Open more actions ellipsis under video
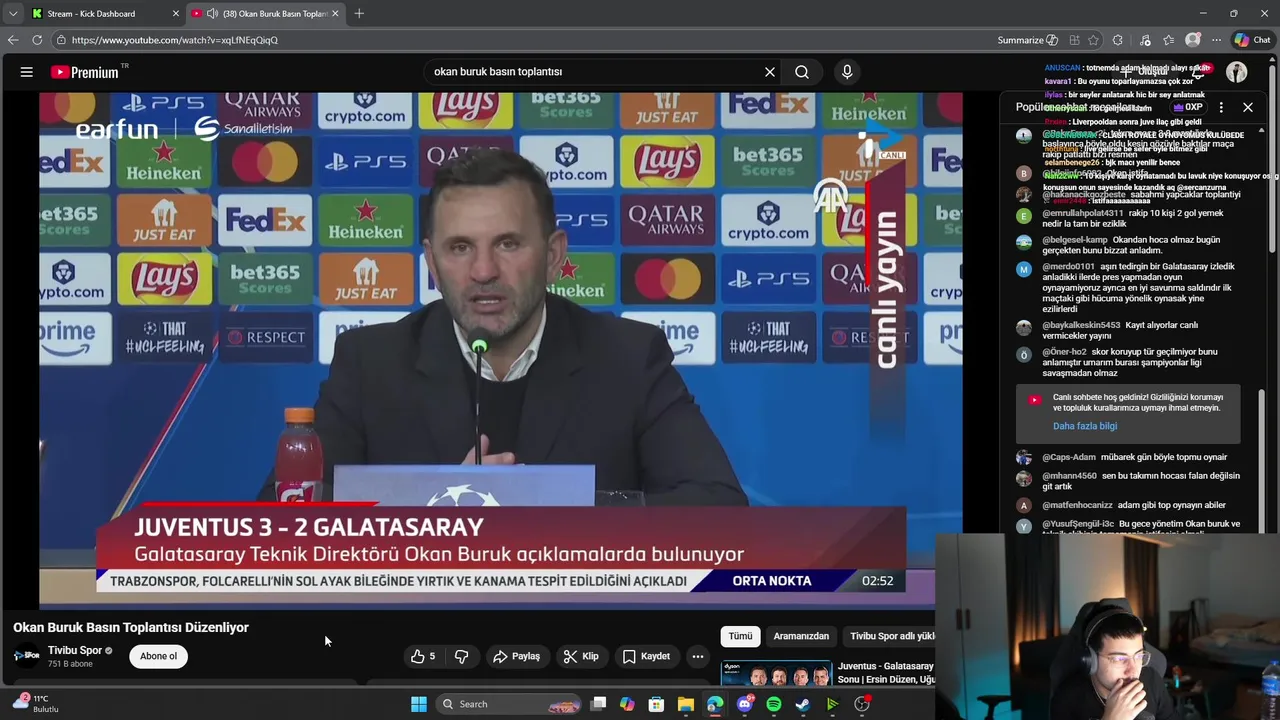The height and width of the screenshot is (720, 1280). click(x=698, y=656)
